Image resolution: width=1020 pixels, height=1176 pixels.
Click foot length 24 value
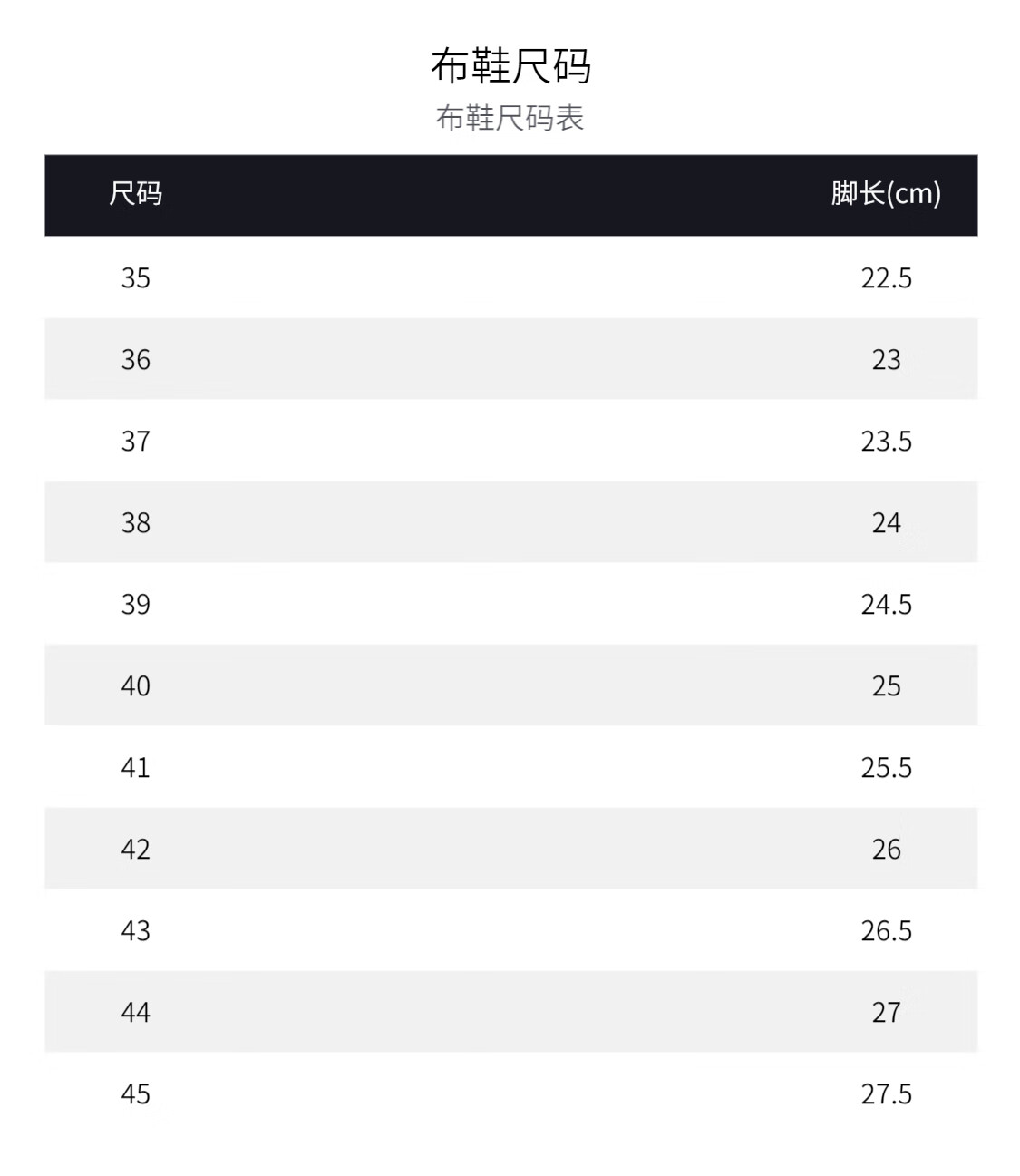[x=887, y=522]
